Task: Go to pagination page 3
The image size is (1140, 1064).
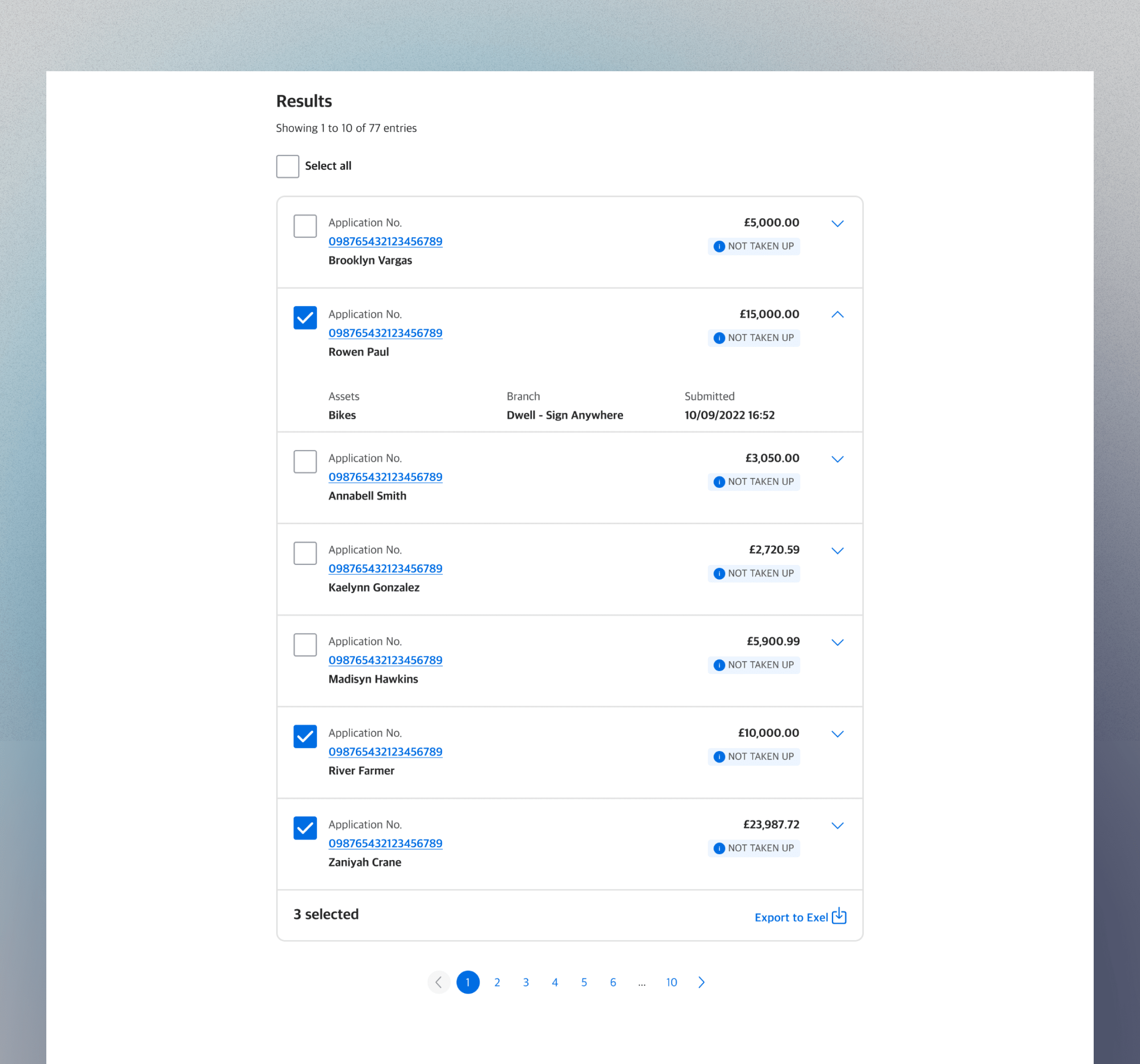Action: (526, 983)
